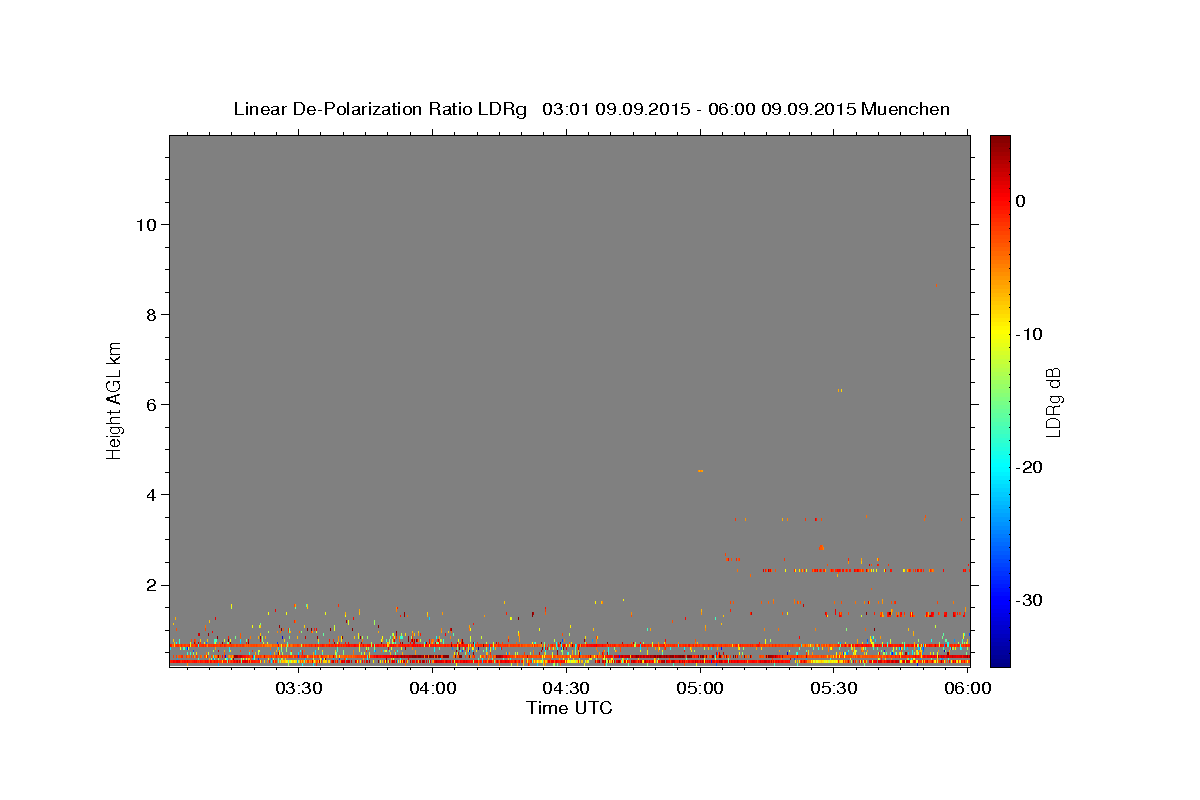The image size is (1200, 800).
Task: Click the colorbar value '0'
Action: 1021,201
